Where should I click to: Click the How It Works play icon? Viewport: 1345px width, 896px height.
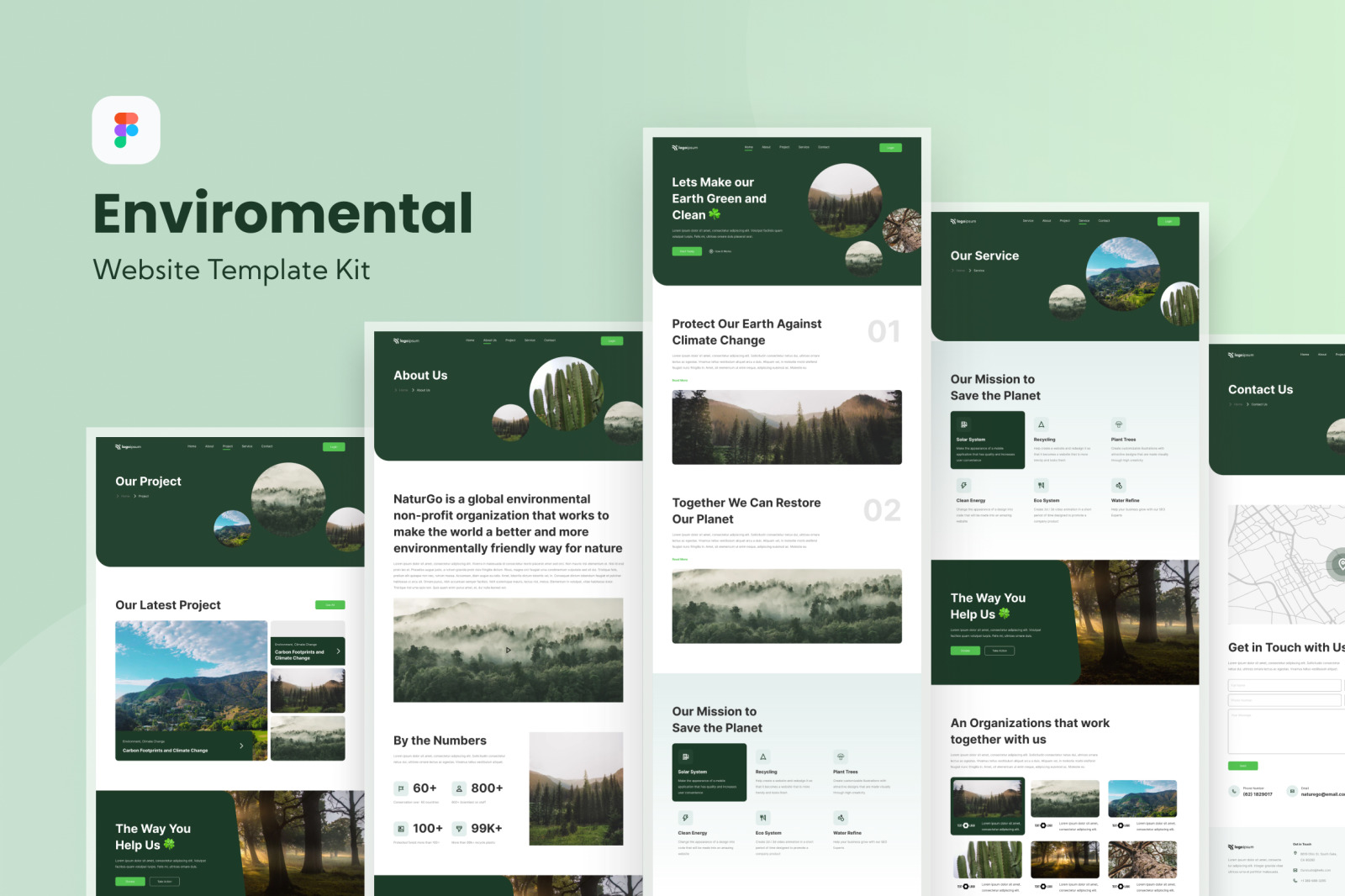(x=711, y=250)
